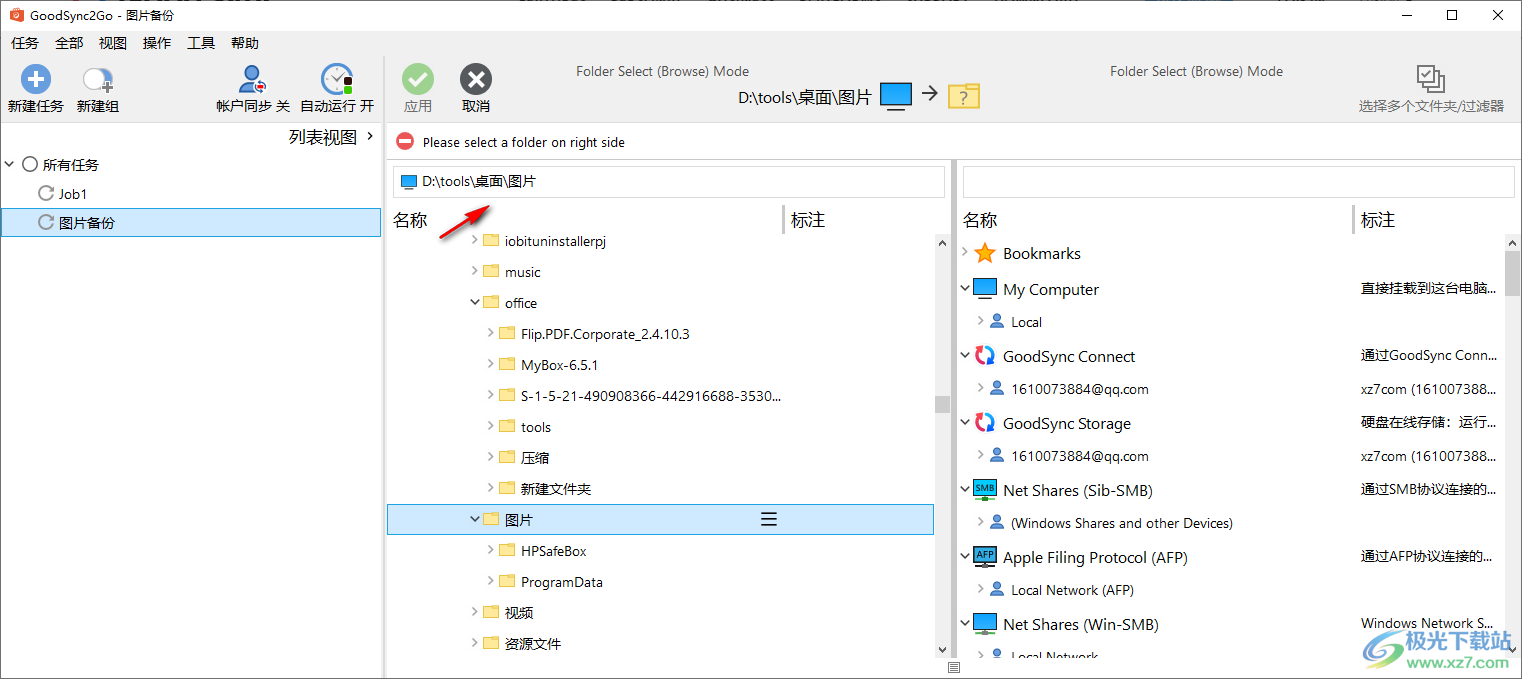This screenshot has height=679, width=1522.
Task: Expand the Bookmarks section
Action: pos(965,253)
